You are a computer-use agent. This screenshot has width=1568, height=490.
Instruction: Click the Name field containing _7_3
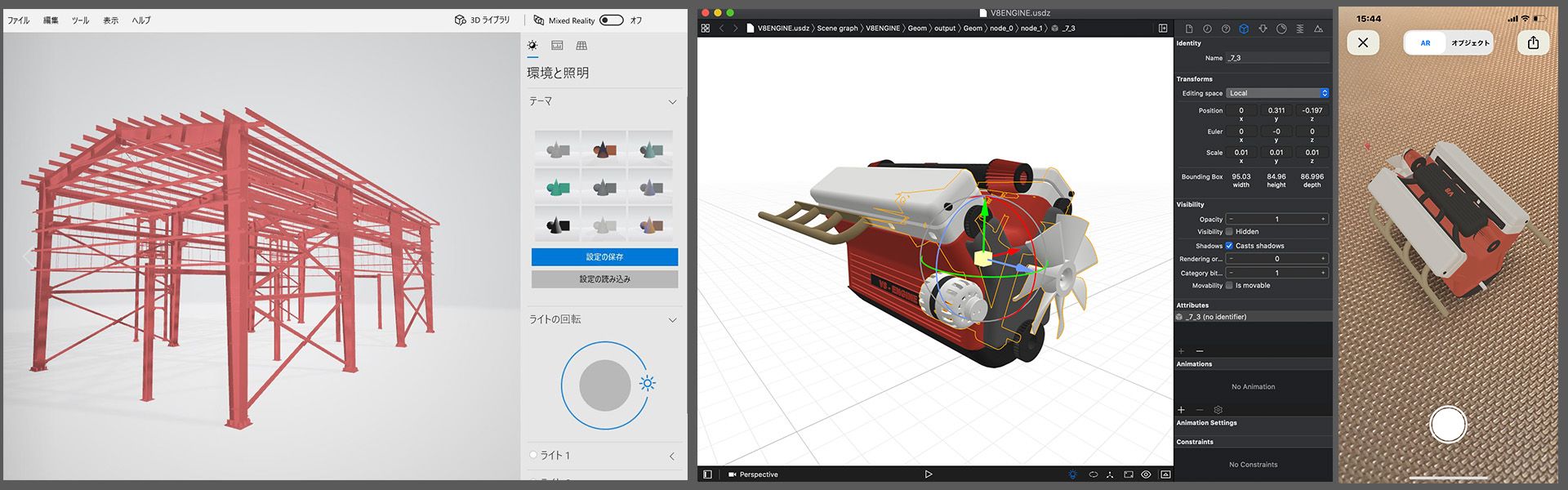(x=1277, y=58)
